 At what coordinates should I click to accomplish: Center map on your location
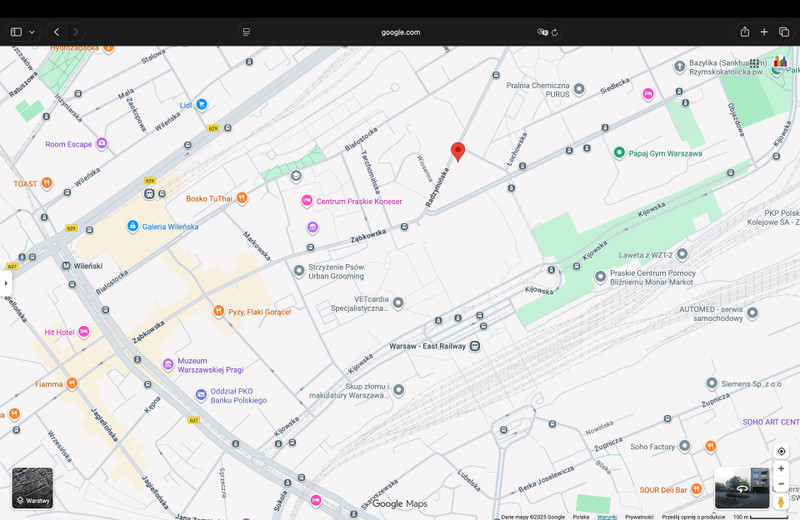pyautogui.click(x=781, y=451)
